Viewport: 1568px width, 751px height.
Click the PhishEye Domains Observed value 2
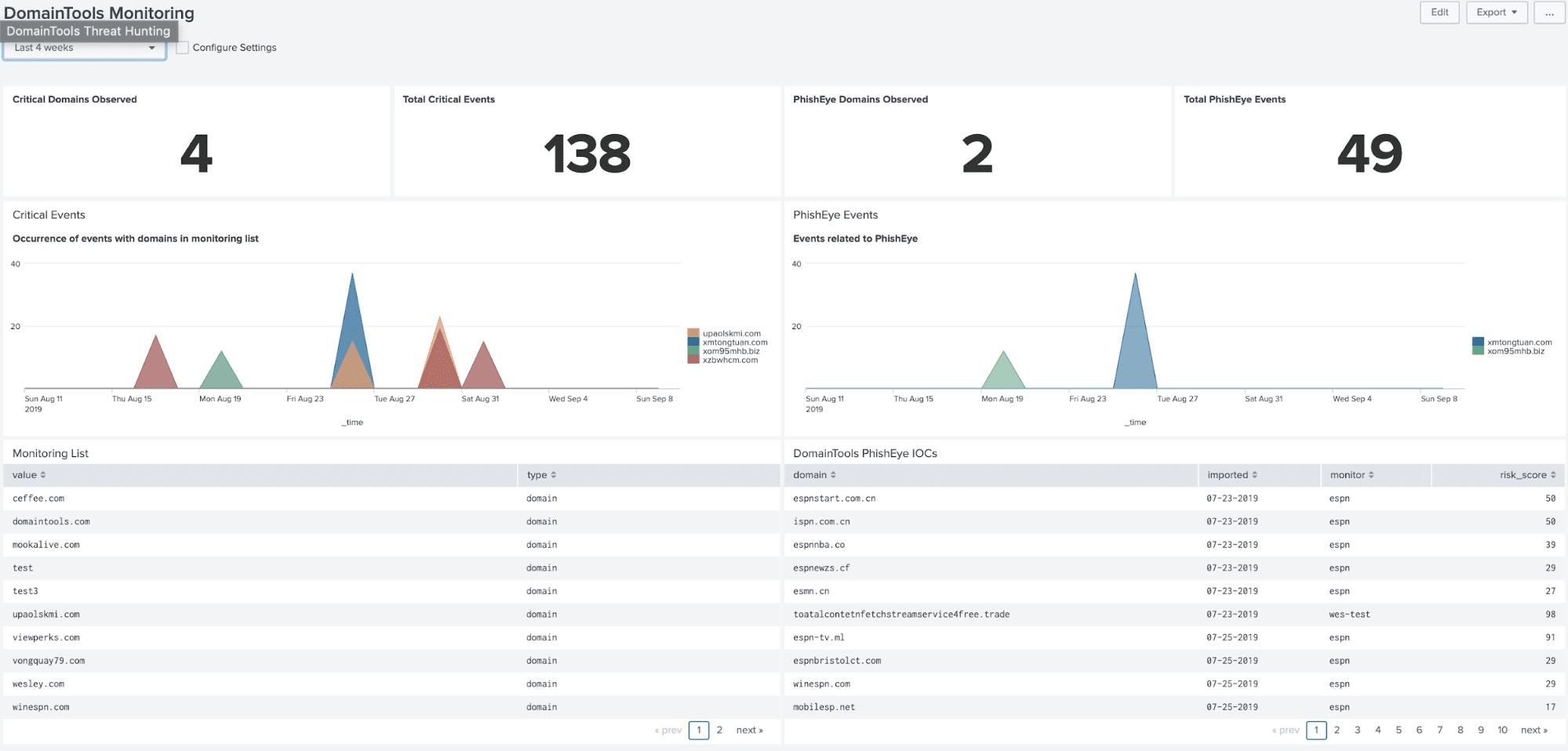coord(977,154)
